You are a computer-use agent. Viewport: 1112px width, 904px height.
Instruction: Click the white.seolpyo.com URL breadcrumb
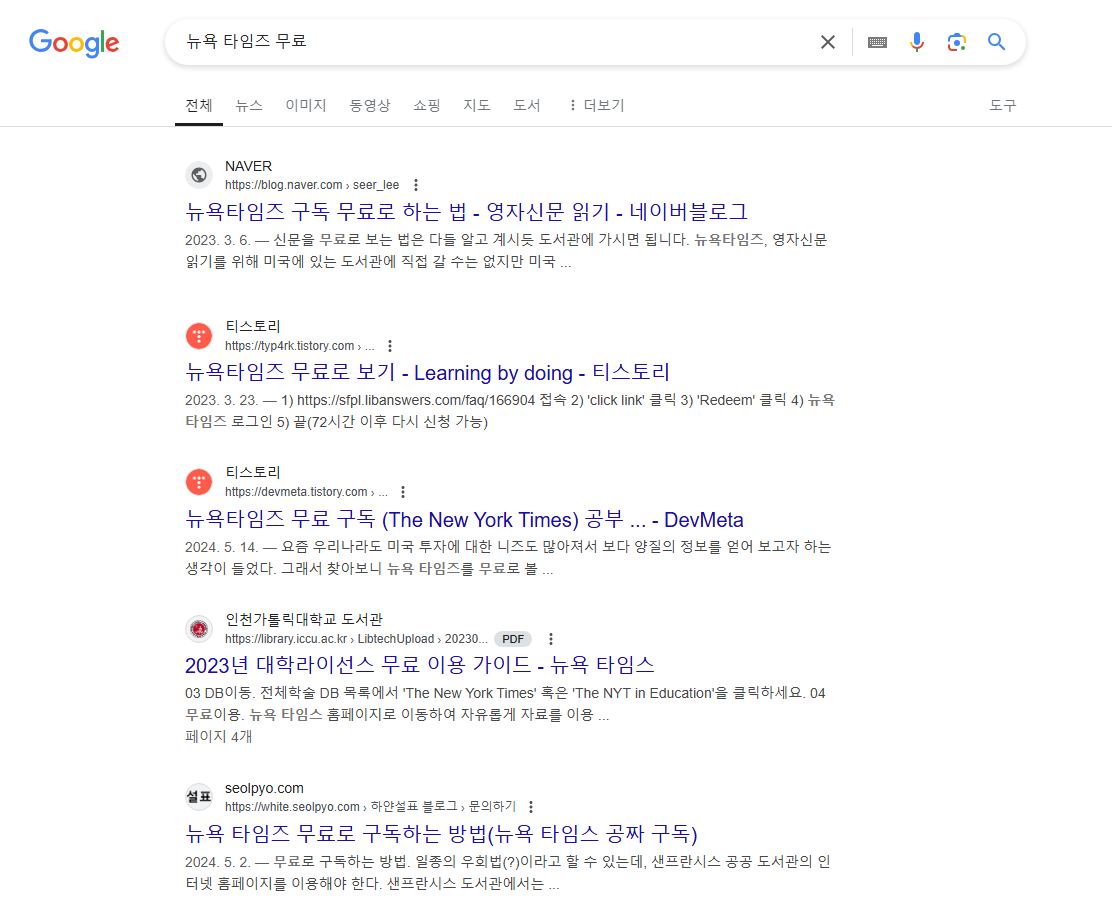370,807
